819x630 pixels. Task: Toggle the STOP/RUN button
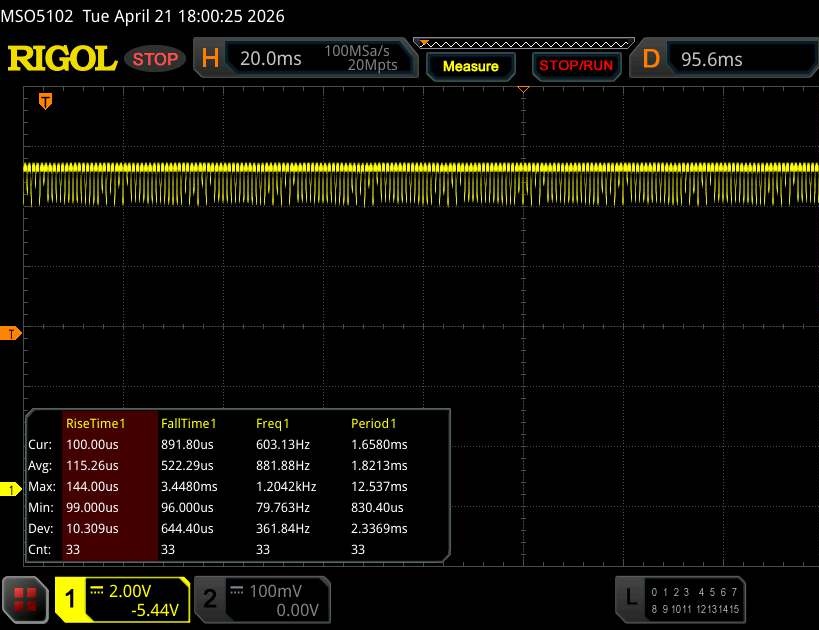click(x=576, y=66)
